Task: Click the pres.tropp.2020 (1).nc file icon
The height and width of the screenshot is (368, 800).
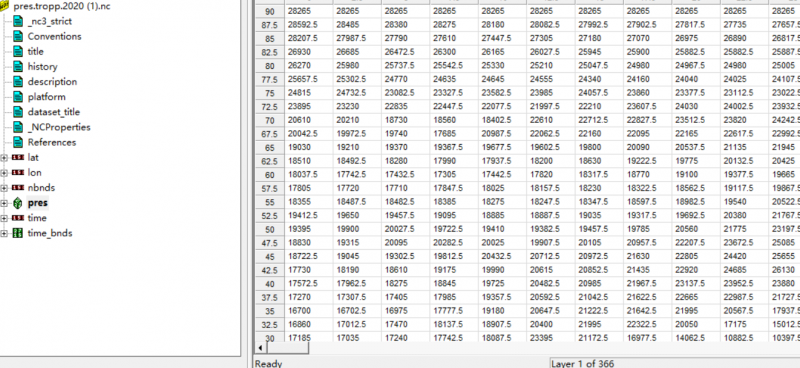Action: 5,6
